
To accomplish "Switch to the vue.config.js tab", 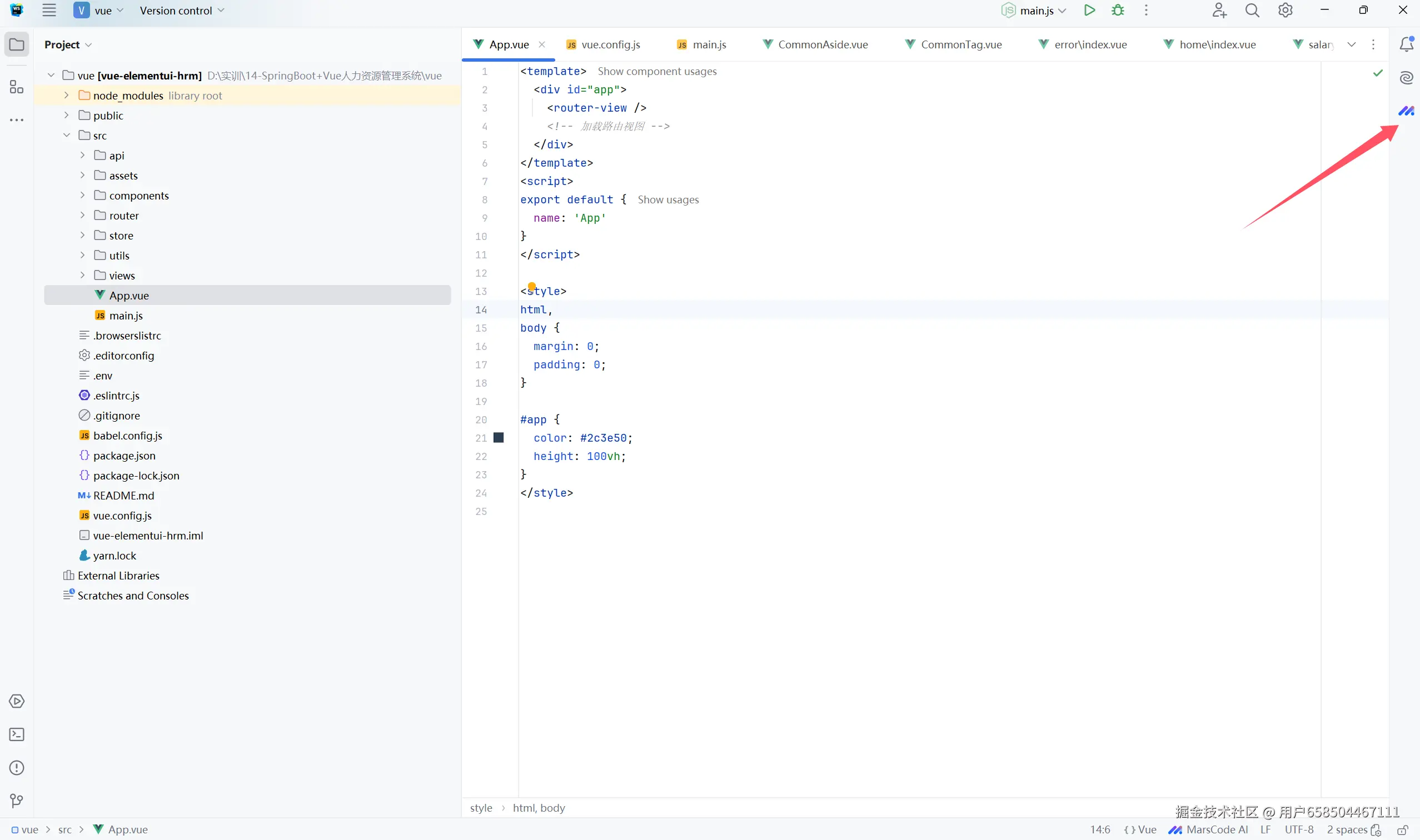I will coord(610,44).
